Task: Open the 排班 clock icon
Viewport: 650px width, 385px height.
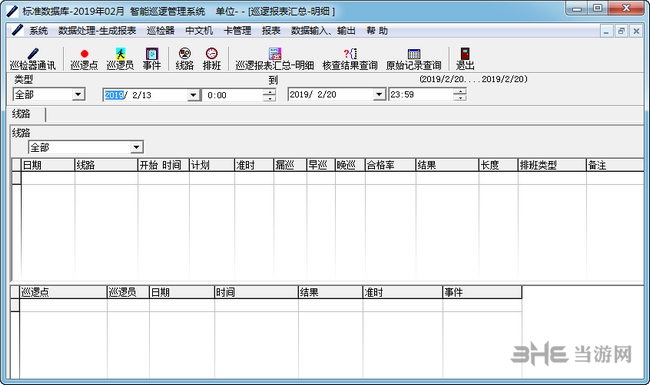Action: pos(211,59)
